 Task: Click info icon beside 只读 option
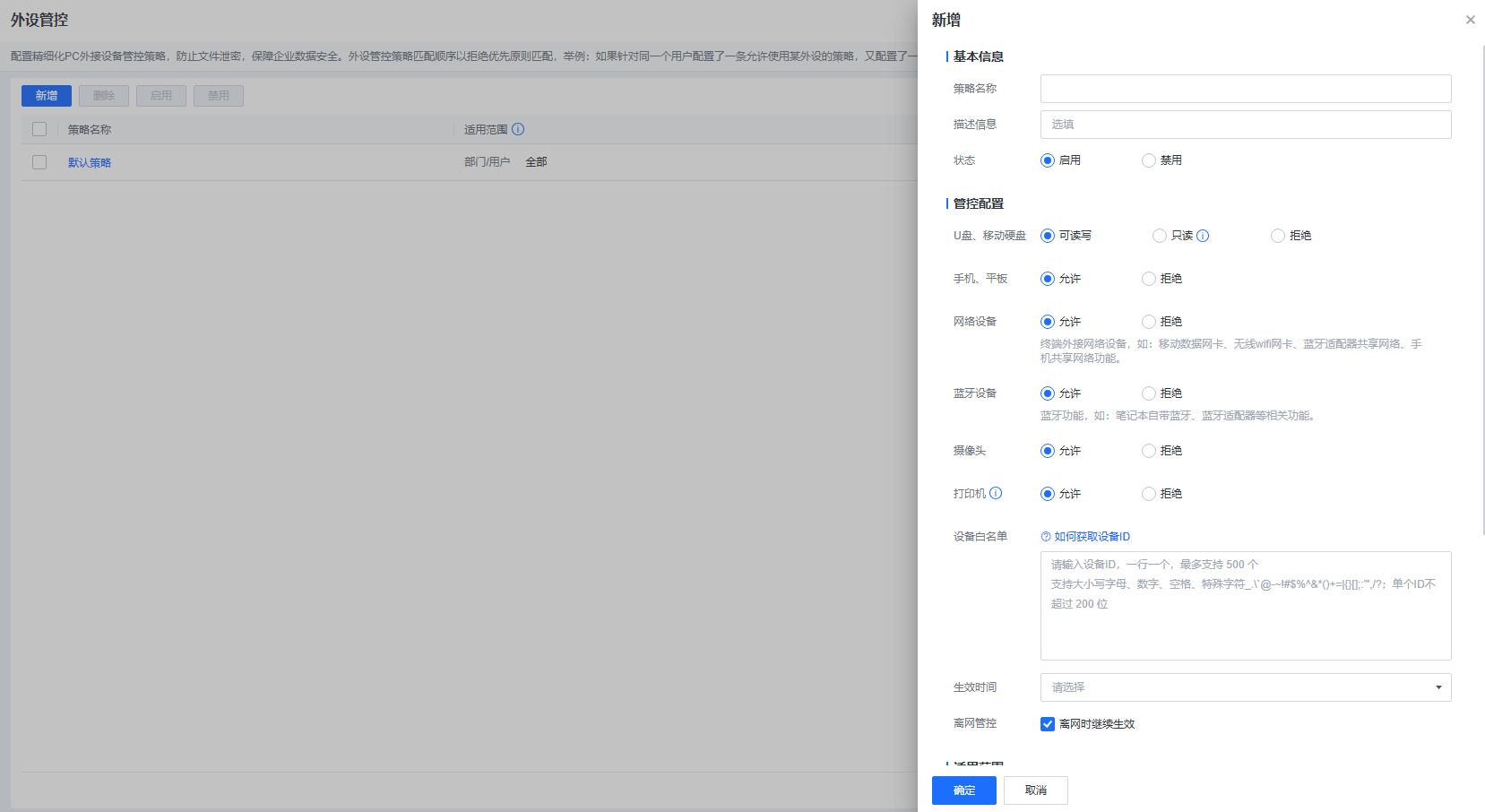point(1203,236)
